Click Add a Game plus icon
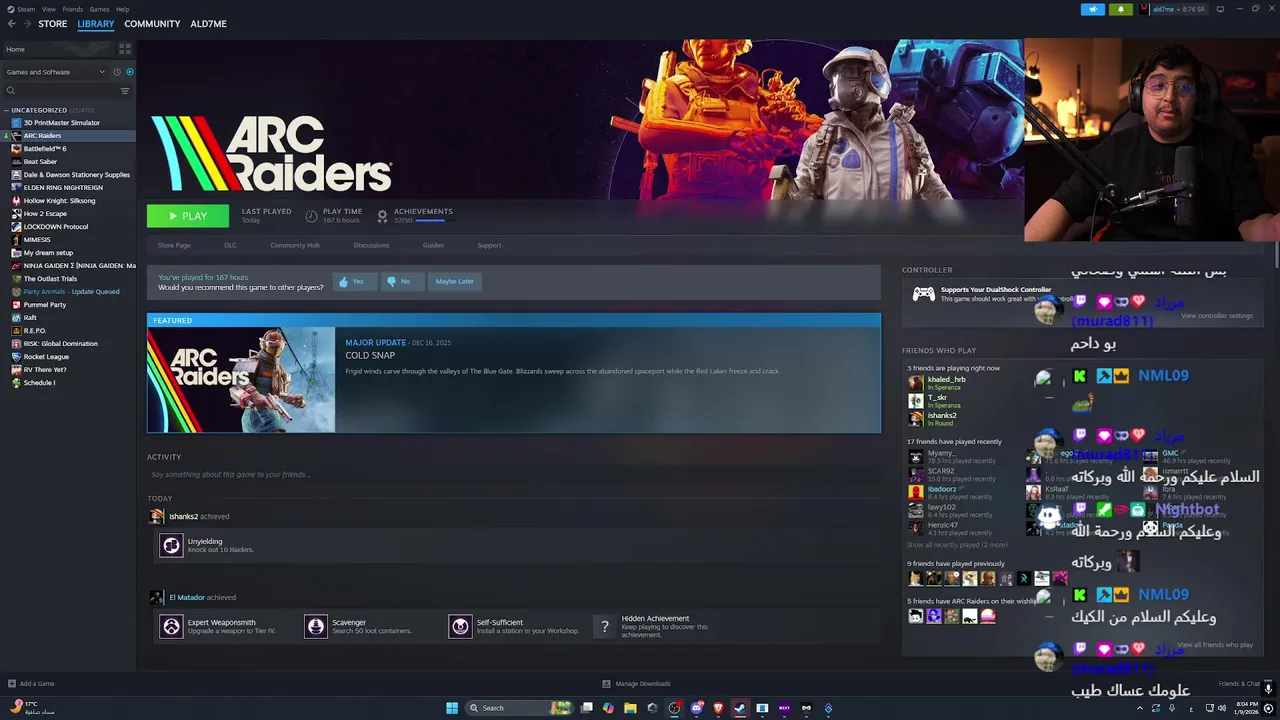The image size is (1280, 720). (11, 684)
